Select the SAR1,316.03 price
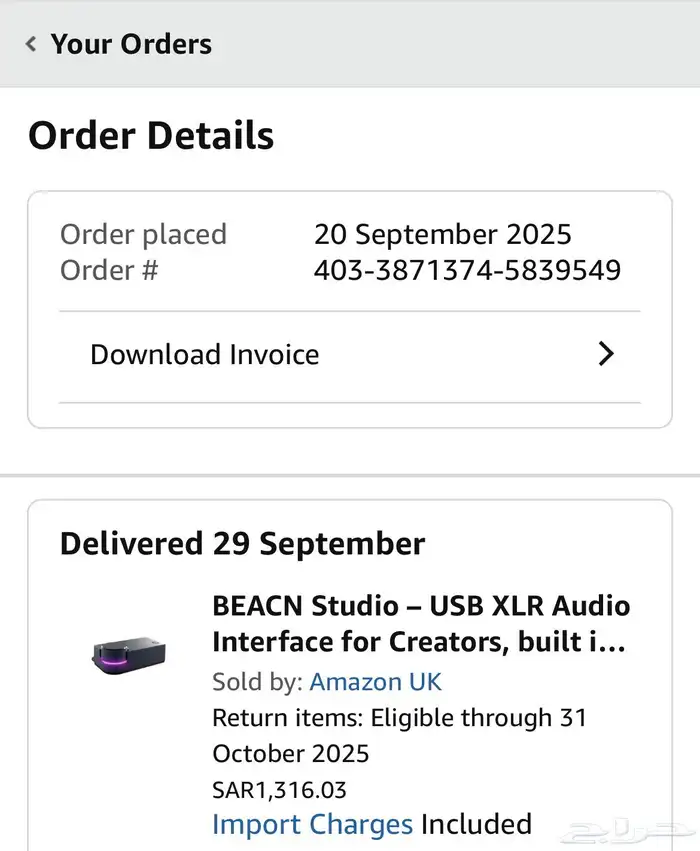This screenshot has height=851, width=700. coord(279,790)
